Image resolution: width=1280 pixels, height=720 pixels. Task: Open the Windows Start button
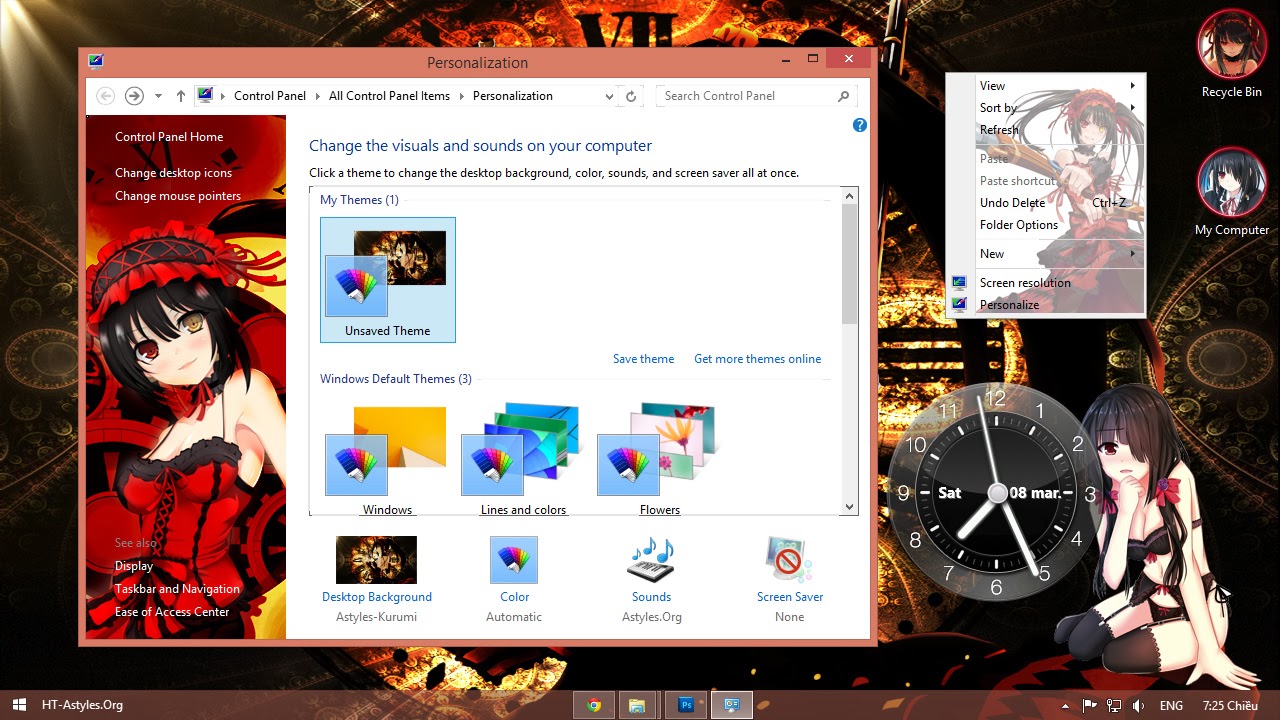click(19, 705)
